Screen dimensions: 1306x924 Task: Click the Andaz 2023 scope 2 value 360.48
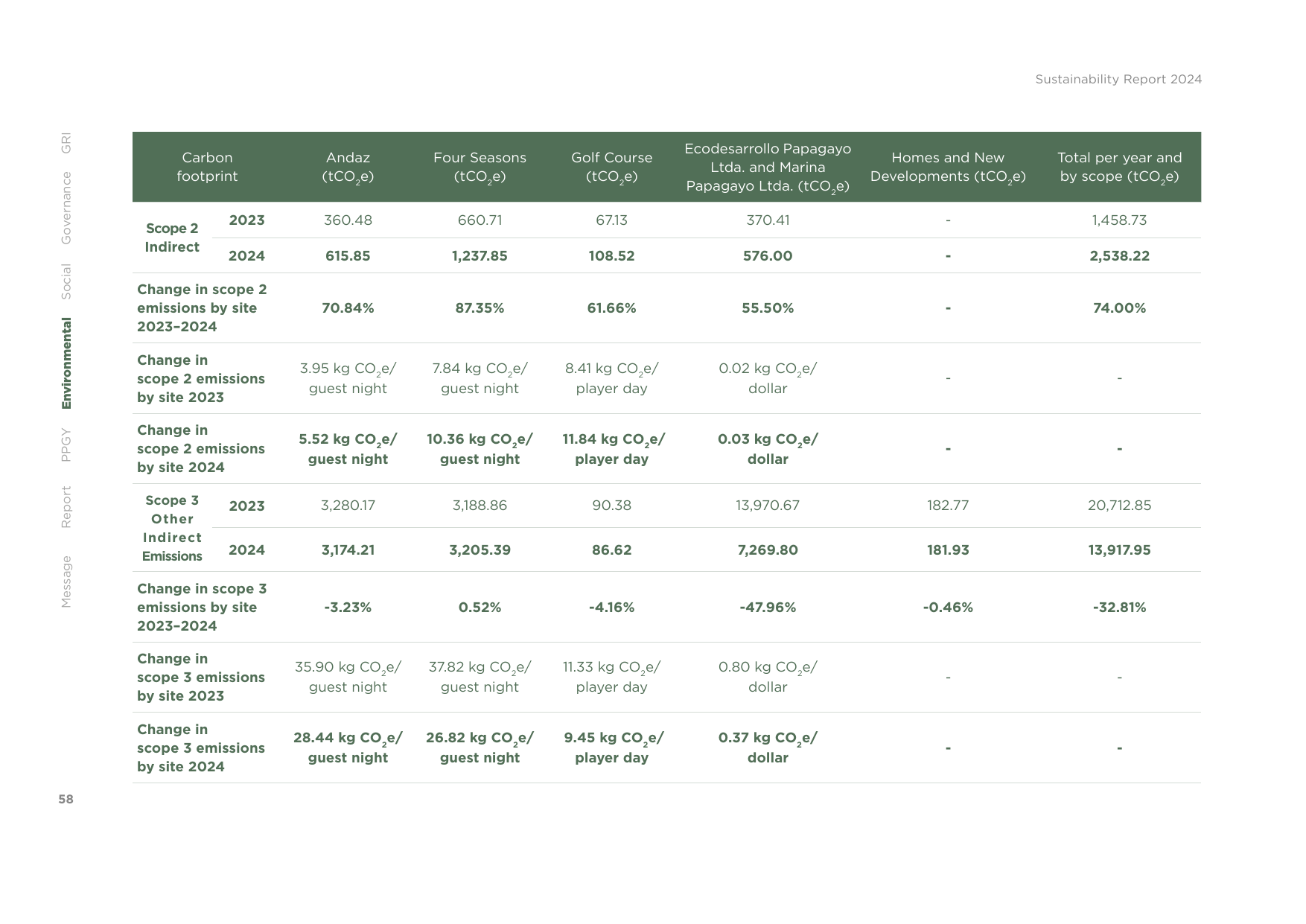(x=348, y=220)
